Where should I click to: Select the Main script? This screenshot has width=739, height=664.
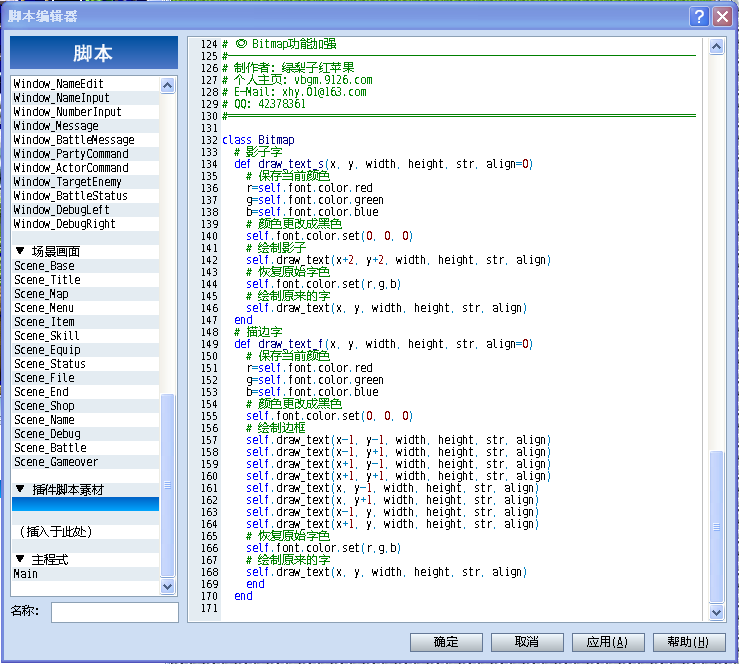tap(85, 574)
